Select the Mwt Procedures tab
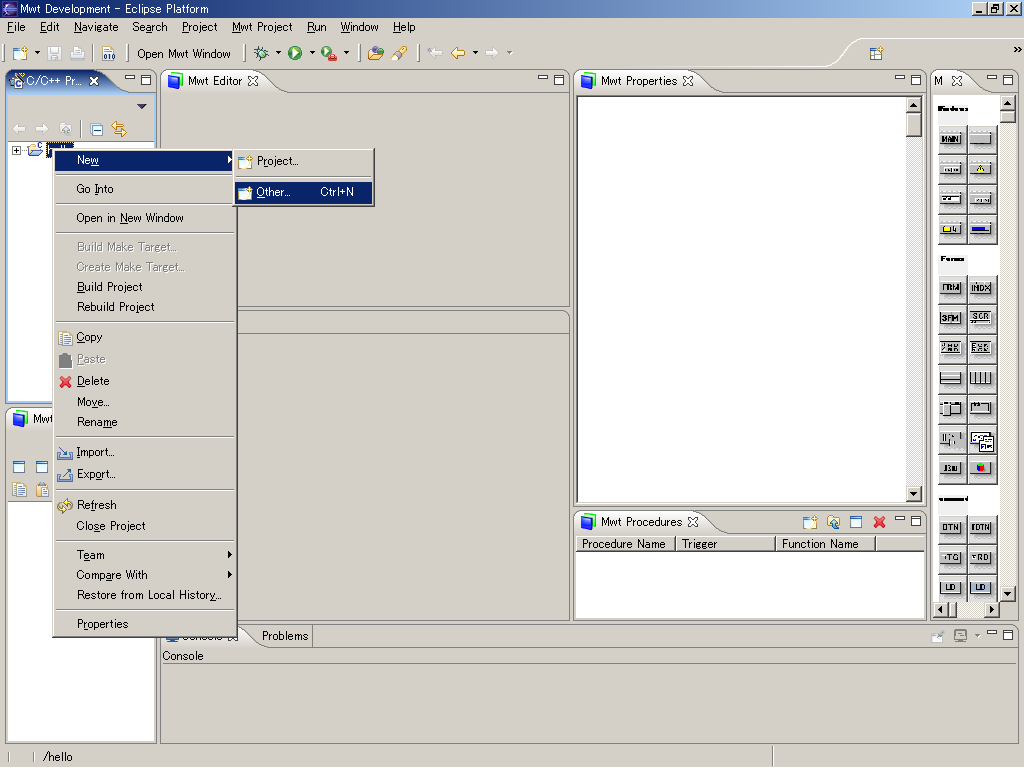1024x768 pixels. pyautogui.click(x=639, y=522)
